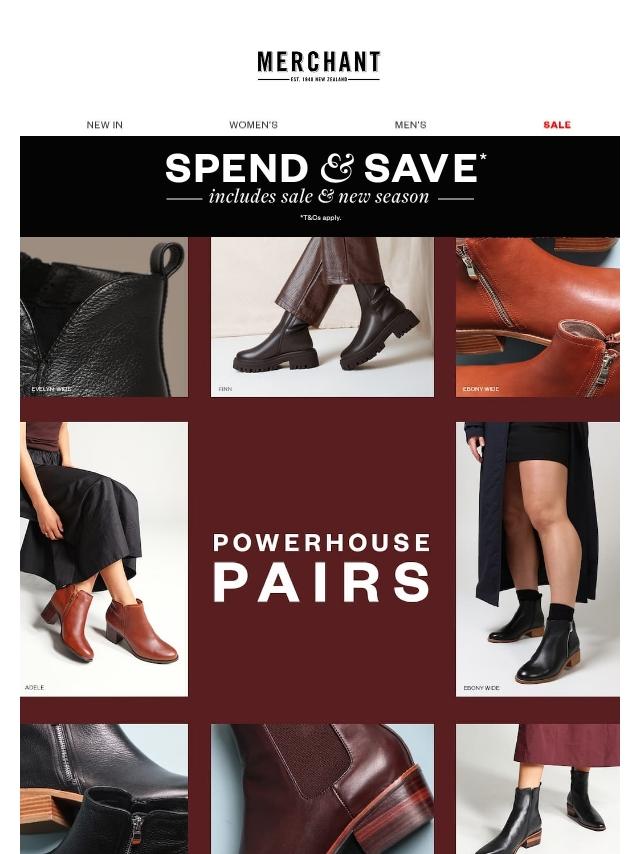The width and height of the screenshot is (640, 854).
Task: Select the Adele tan heeled boot photo
Action: [104, 559]
